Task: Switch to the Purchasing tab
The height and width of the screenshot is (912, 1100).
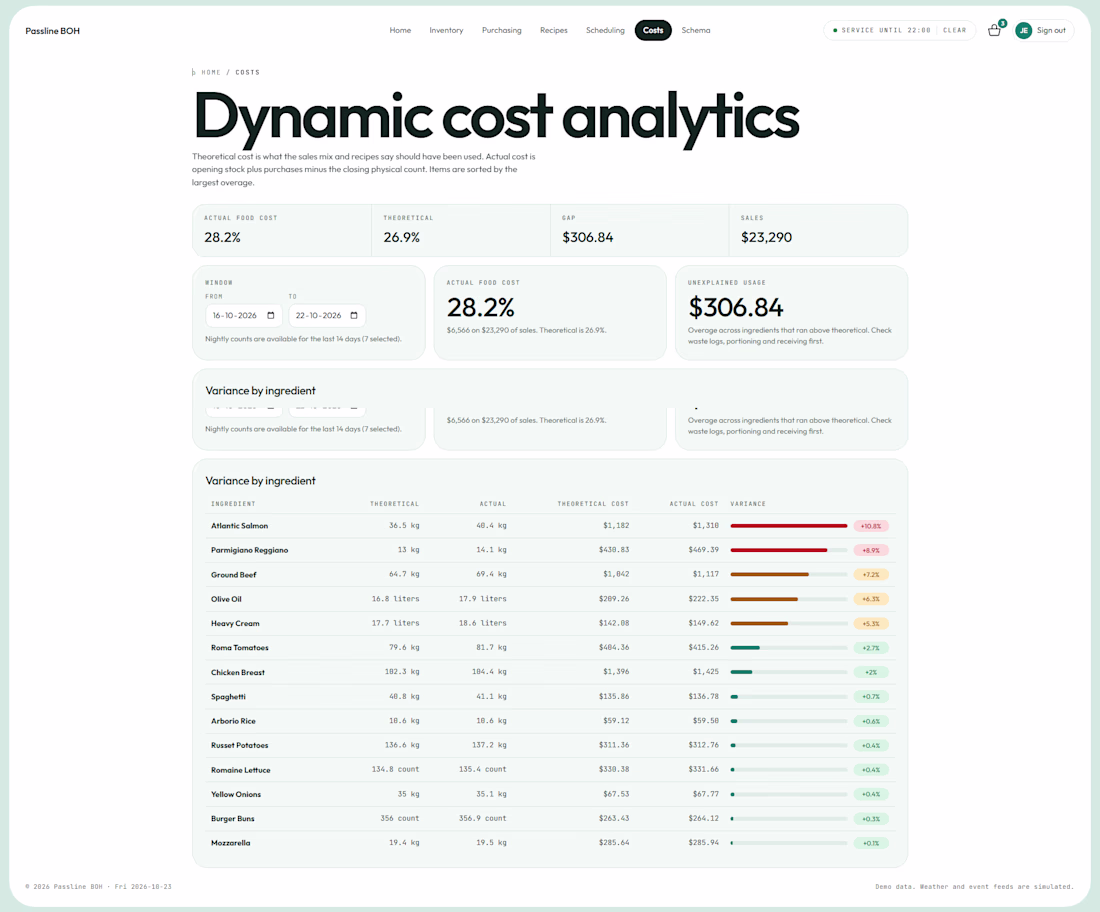Action: tap(502, 30)
